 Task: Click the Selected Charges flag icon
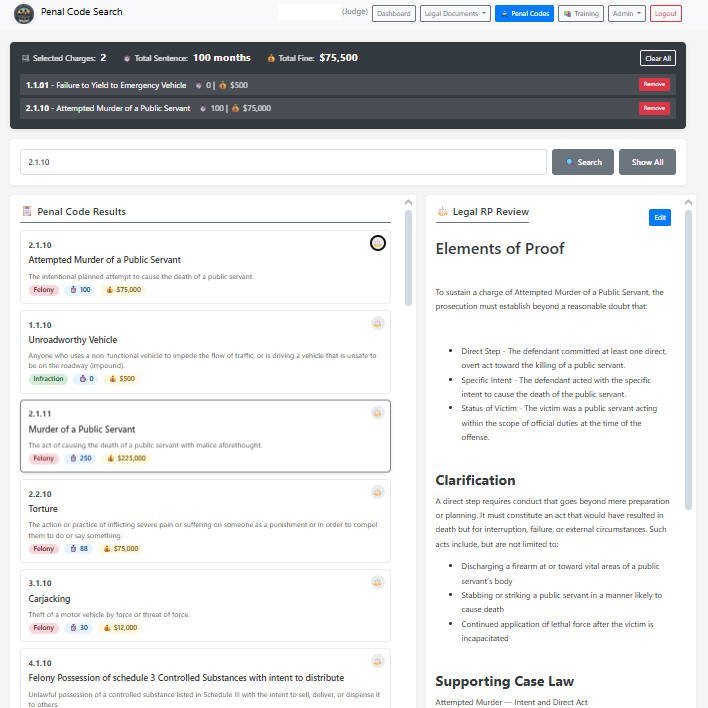coord(25,58)
